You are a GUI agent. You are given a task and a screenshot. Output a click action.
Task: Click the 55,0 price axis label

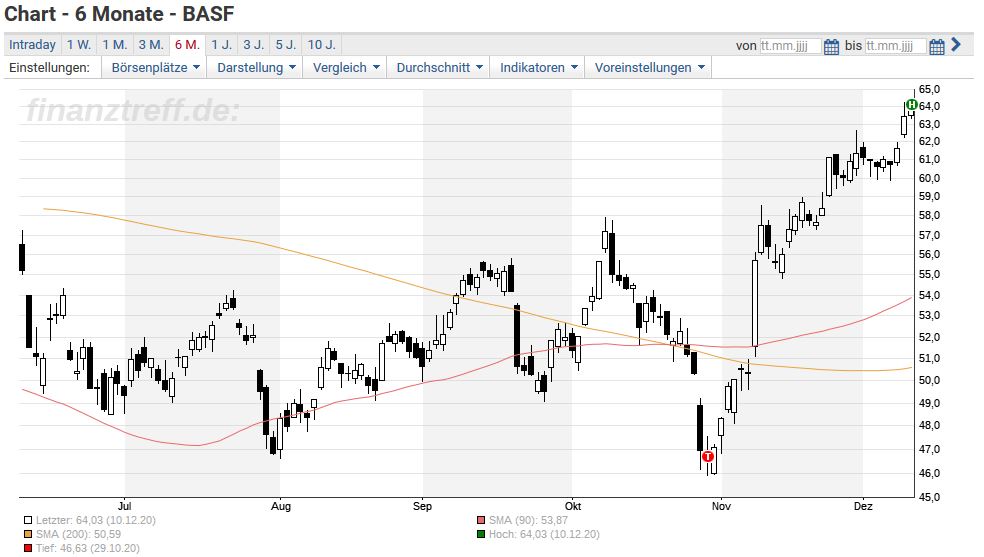coord(929,274)
